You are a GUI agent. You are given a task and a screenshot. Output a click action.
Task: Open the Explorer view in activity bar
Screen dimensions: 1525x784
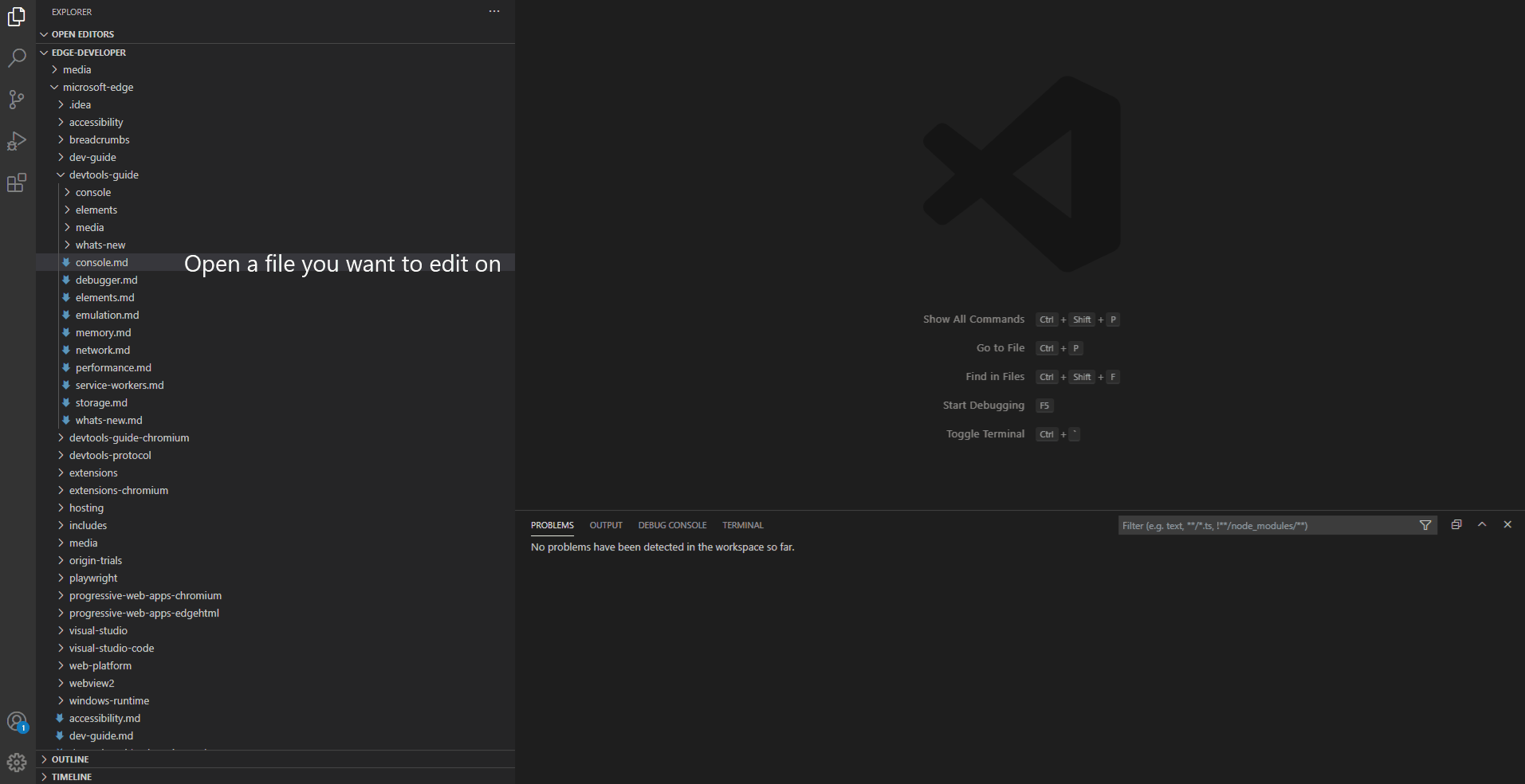[17, 17]
